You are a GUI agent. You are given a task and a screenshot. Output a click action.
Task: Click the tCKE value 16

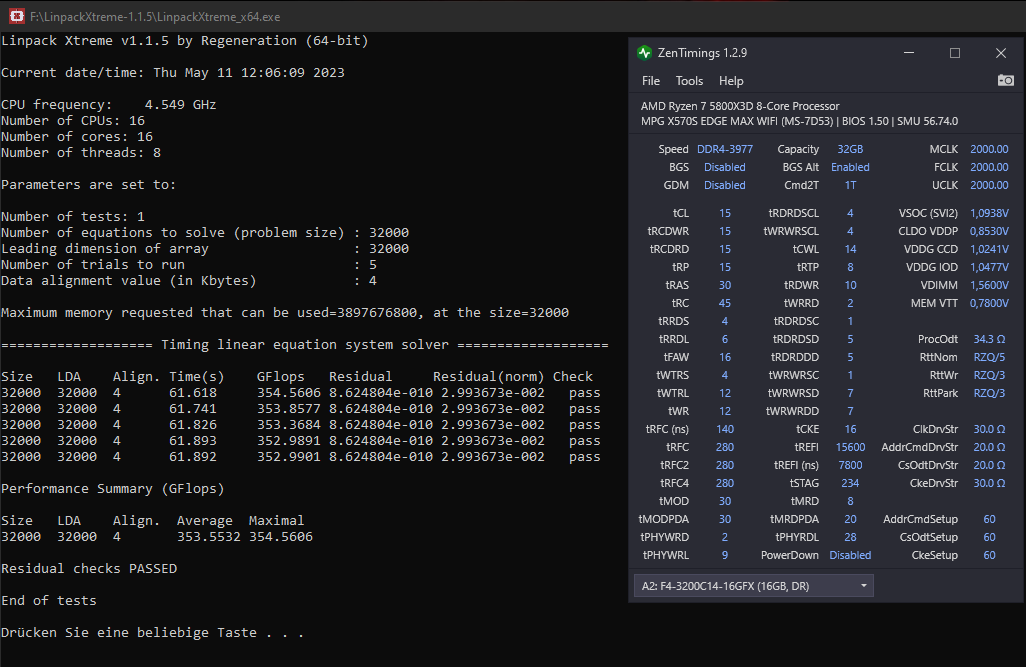click(x=850, y=429)
